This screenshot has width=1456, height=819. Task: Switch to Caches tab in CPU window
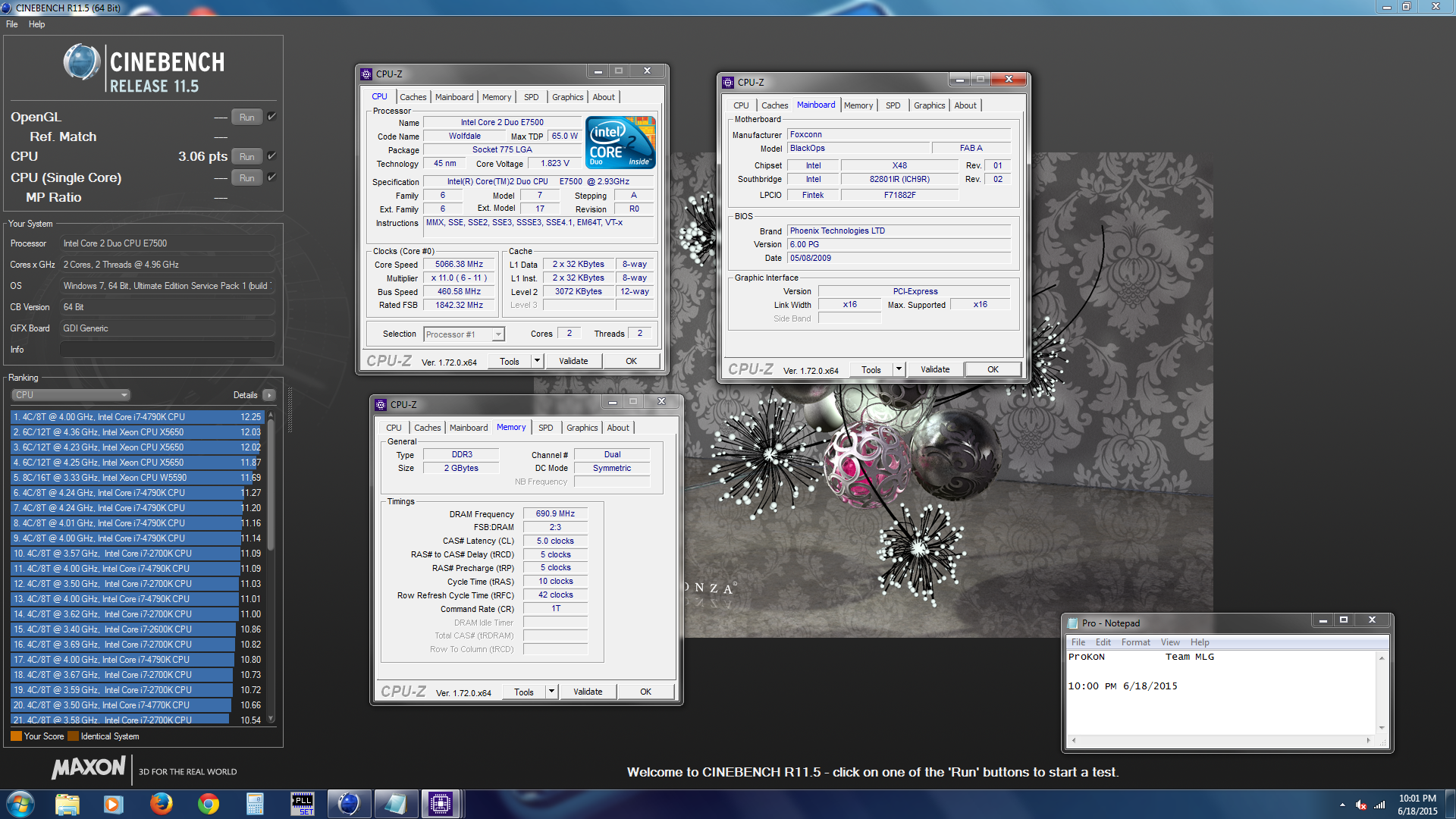(x=413, y=97)
